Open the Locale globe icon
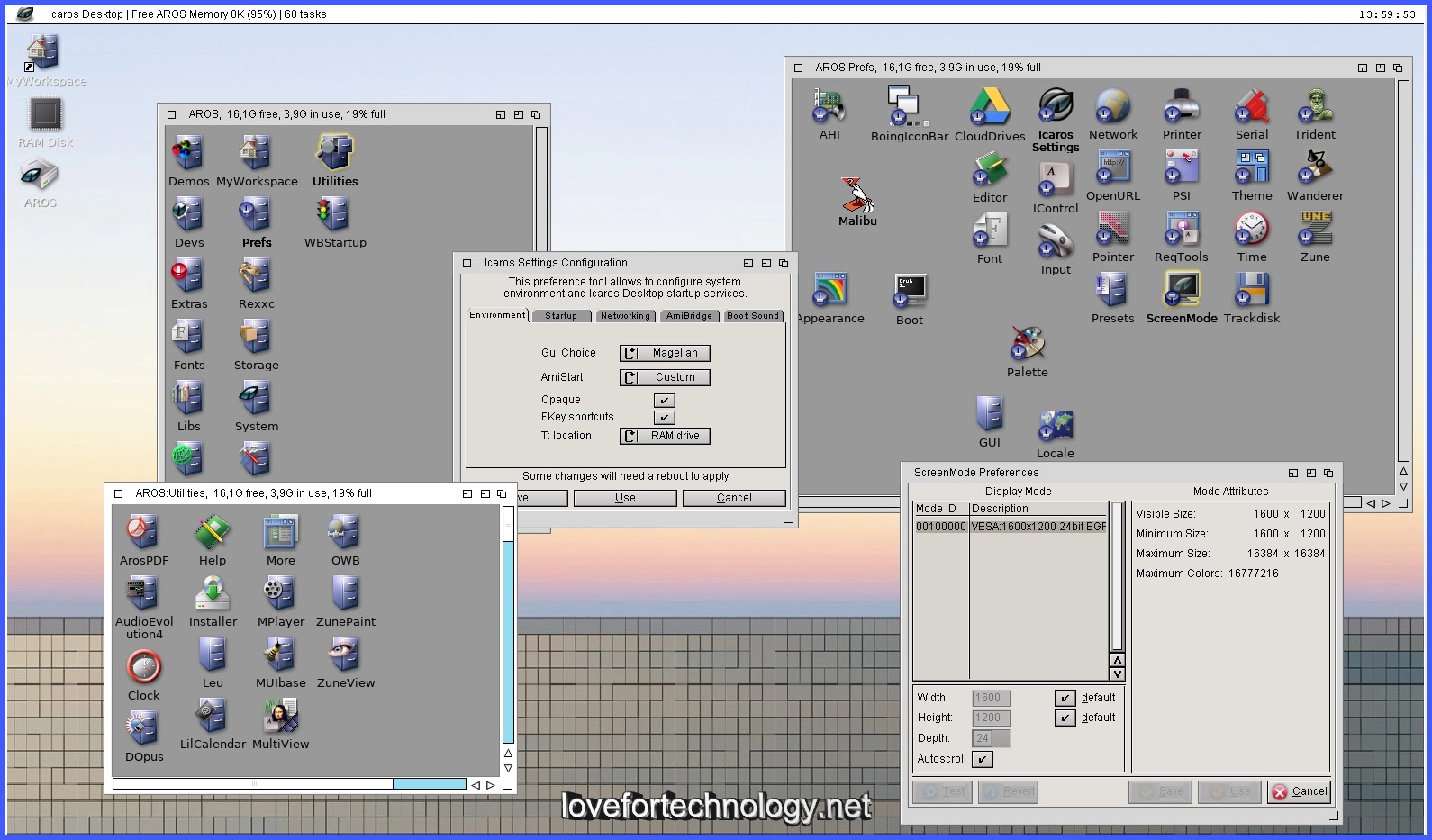The image size is (1432, 840). pos(1055,426)
